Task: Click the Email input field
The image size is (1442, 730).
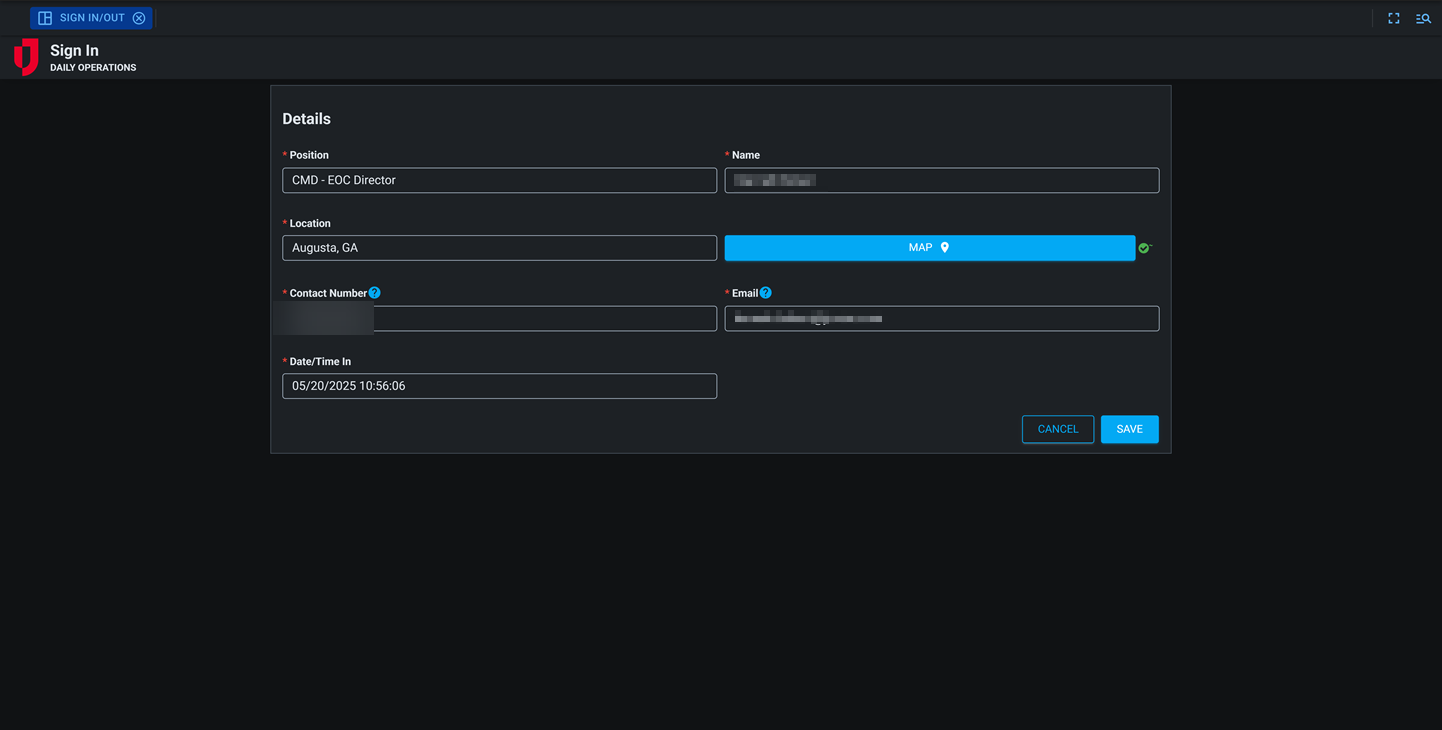Action: click(941, 318)
